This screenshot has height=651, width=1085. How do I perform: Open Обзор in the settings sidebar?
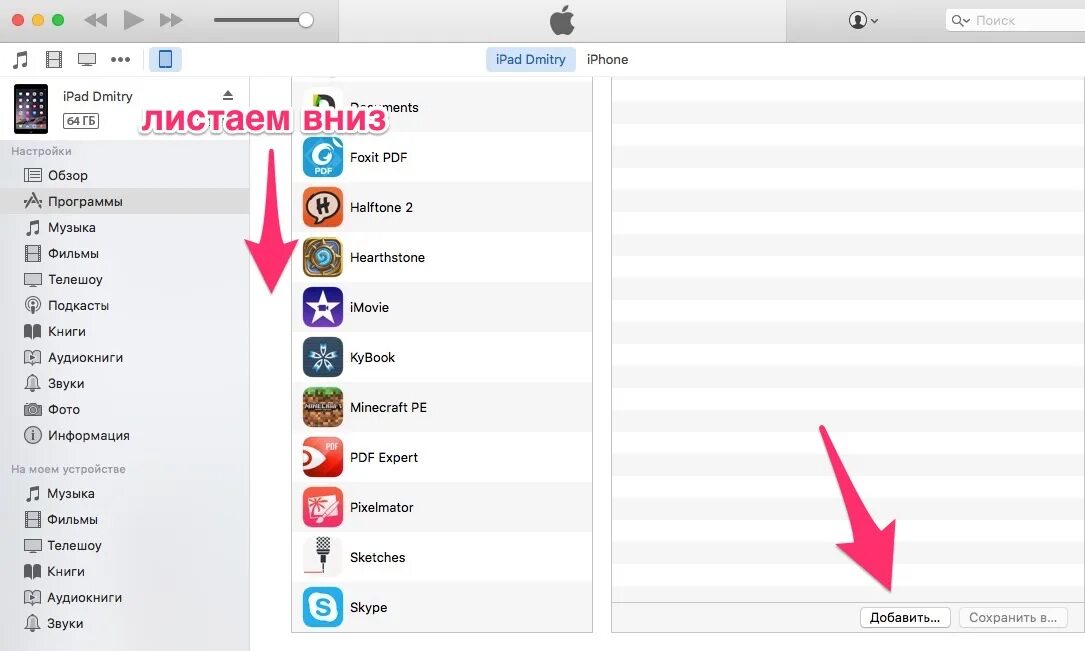coord(68,176)
